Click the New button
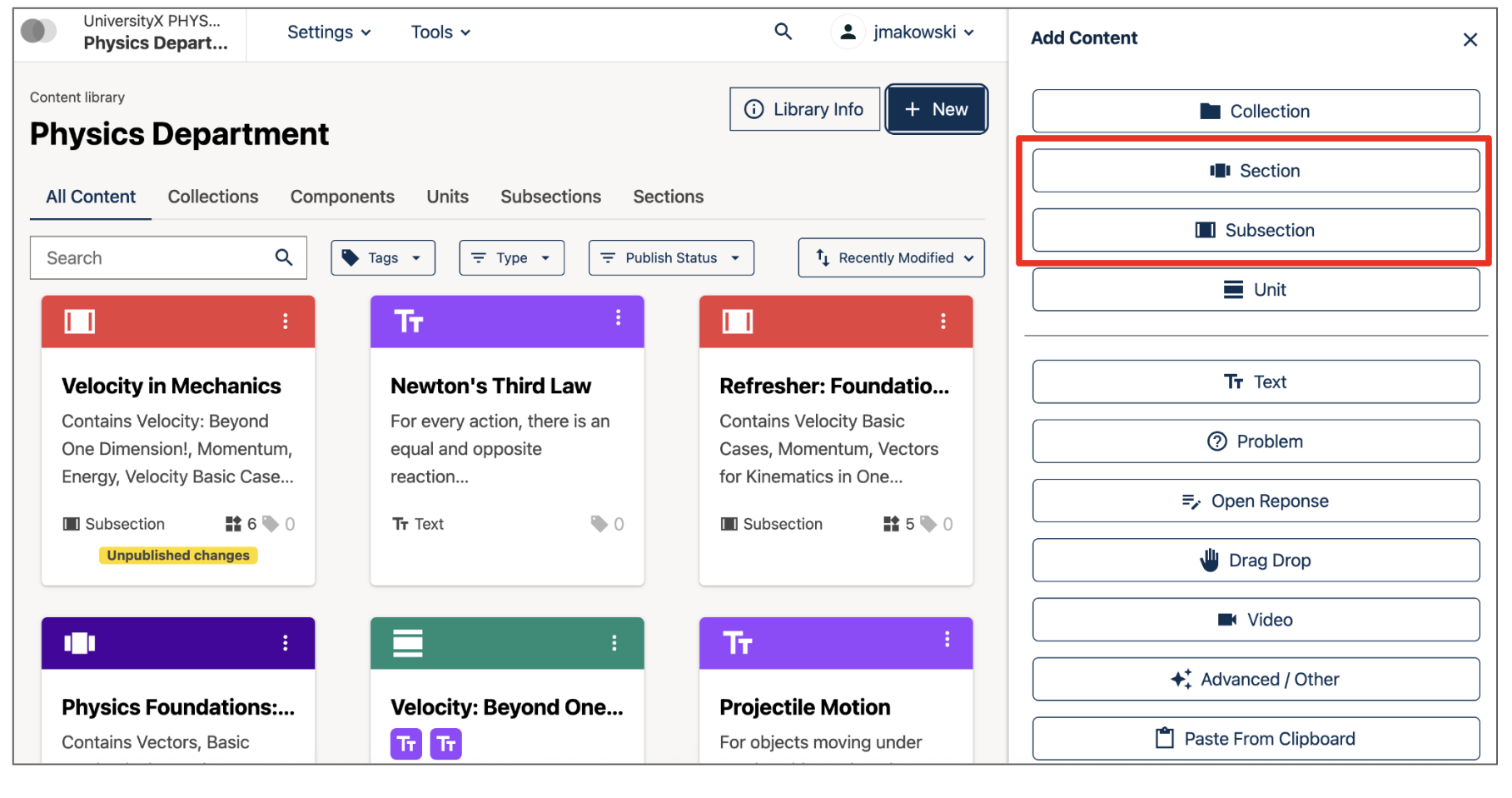The image size is (1512, 798). (936, 108)
